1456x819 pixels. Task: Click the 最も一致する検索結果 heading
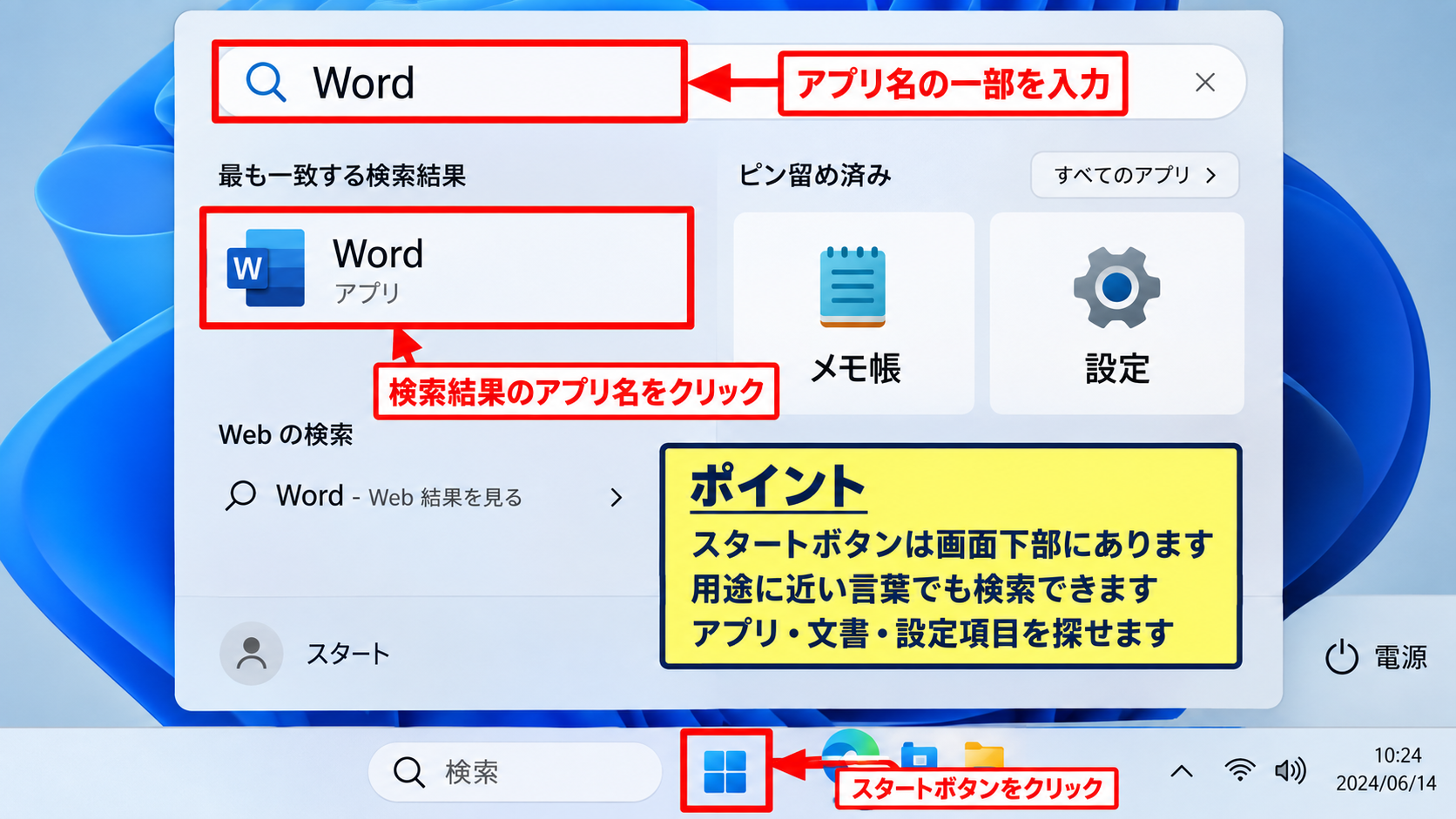click(342, 176)
